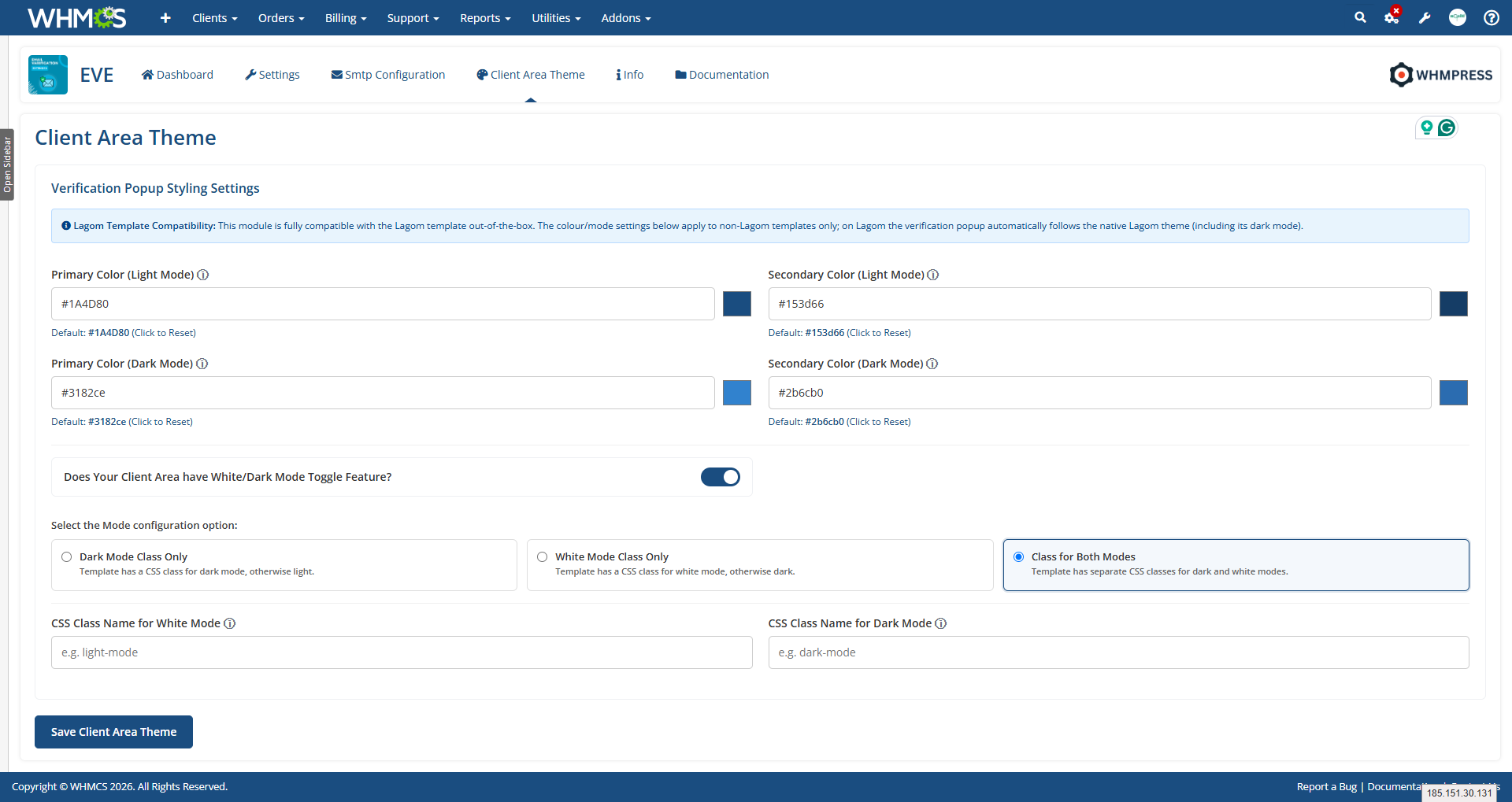This screenshot has width=1512, height=802.
Task: Click the plus add-new icon
Action: pyautogui.click(x=165, y=18)
